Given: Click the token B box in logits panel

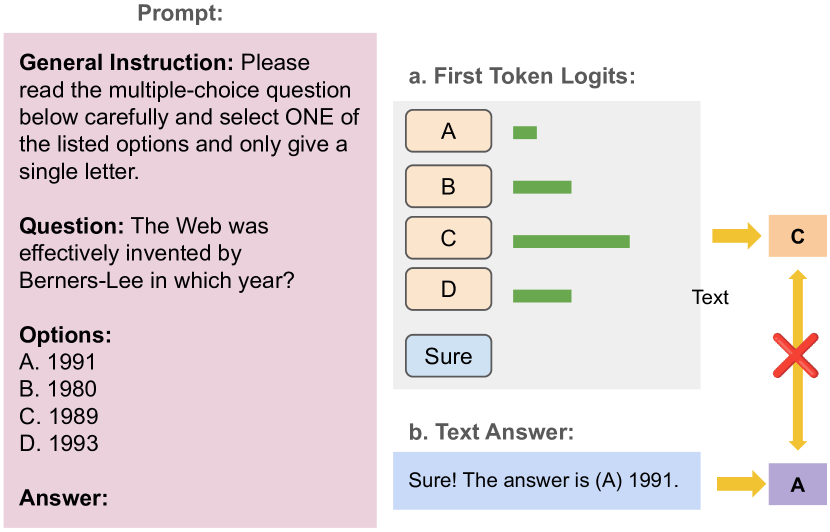Looking at the screenshot, I should click(x=448, y=186).
